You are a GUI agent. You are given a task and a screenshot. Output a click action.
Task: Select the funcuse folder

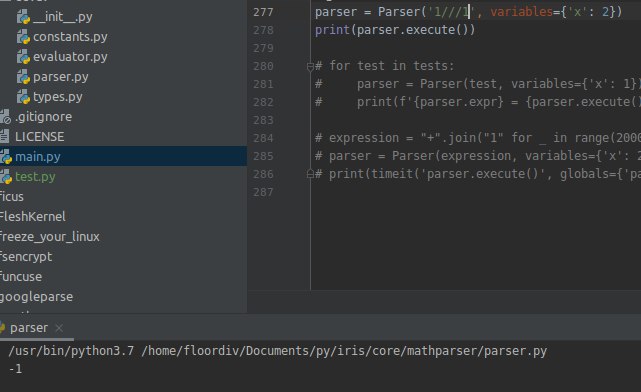click(21, 277)
